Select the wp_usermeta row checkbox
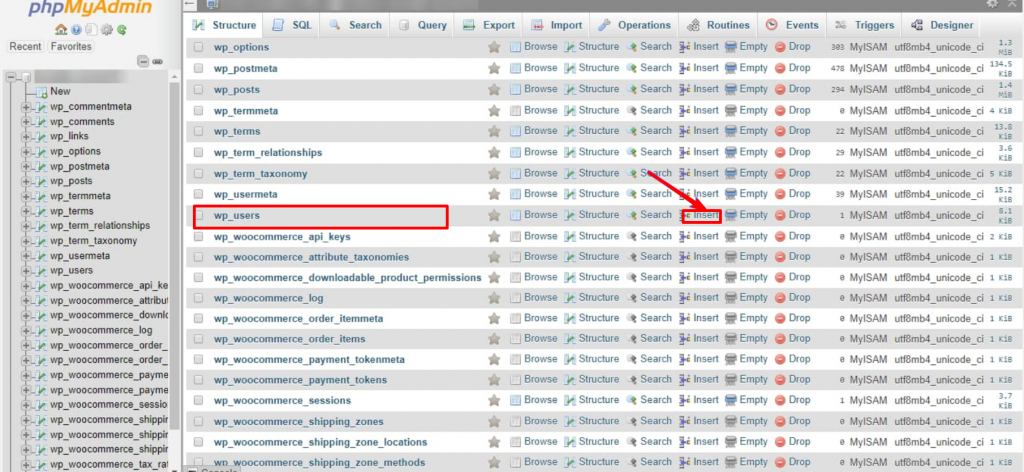1024x472 pixels. pyautogui.click(x=198, y=194)
